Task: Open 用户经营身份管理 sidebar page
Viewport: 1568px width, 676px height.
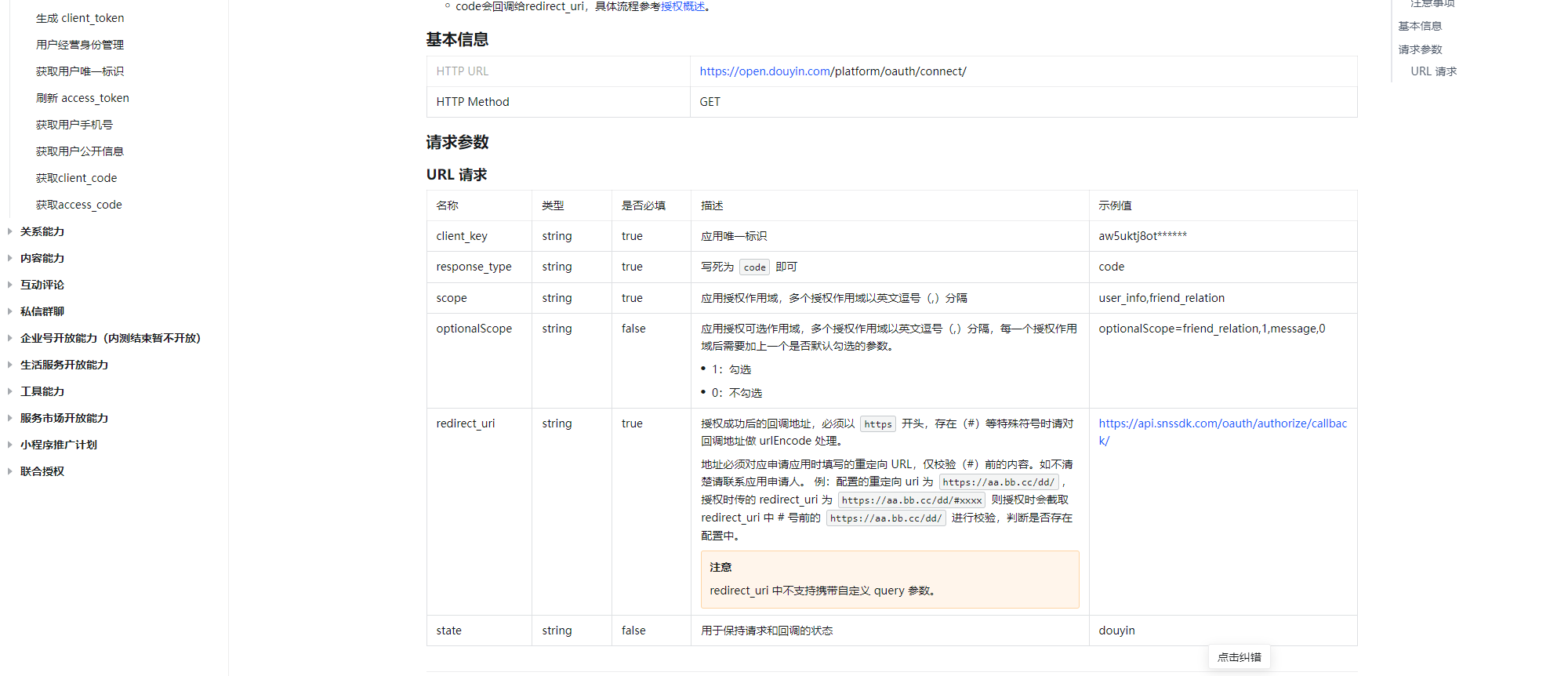Action: point(80,45)
